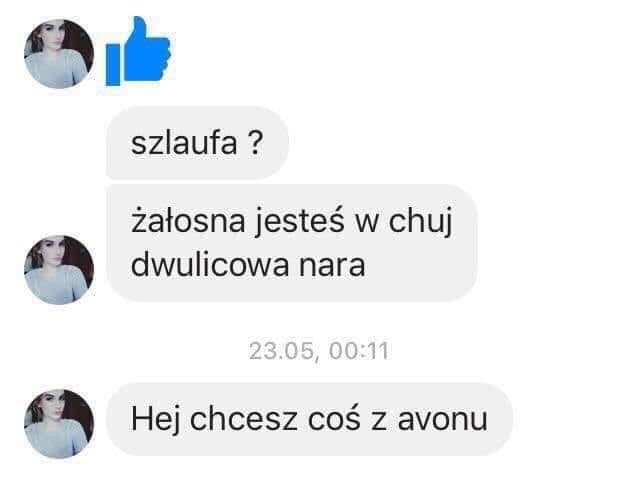Click the word 'chcesz' in the bottom message
Screen dimensions: 640x489
[x=244, y=419]
